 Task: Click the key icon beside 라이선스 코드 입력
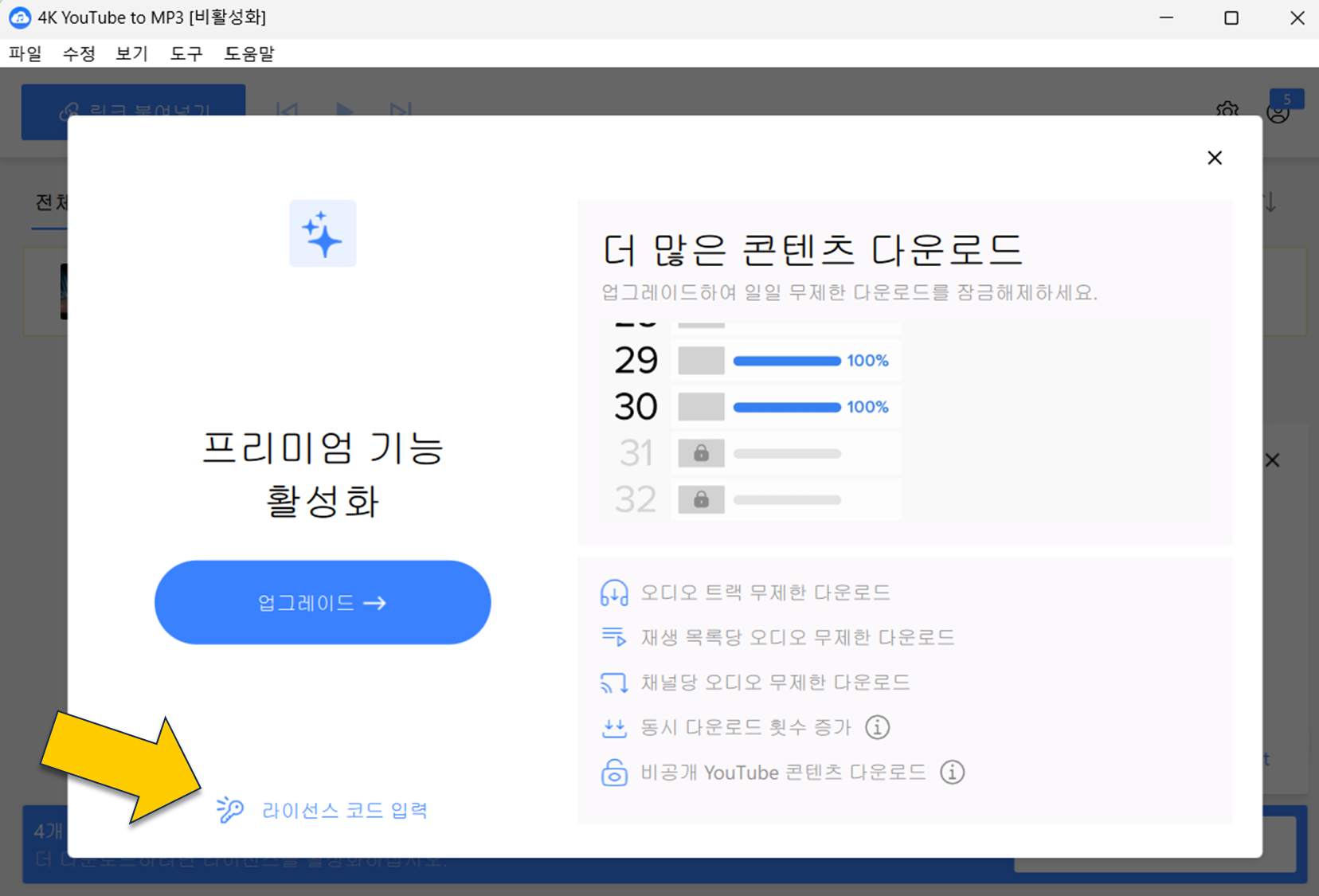(x=229, y=809)
